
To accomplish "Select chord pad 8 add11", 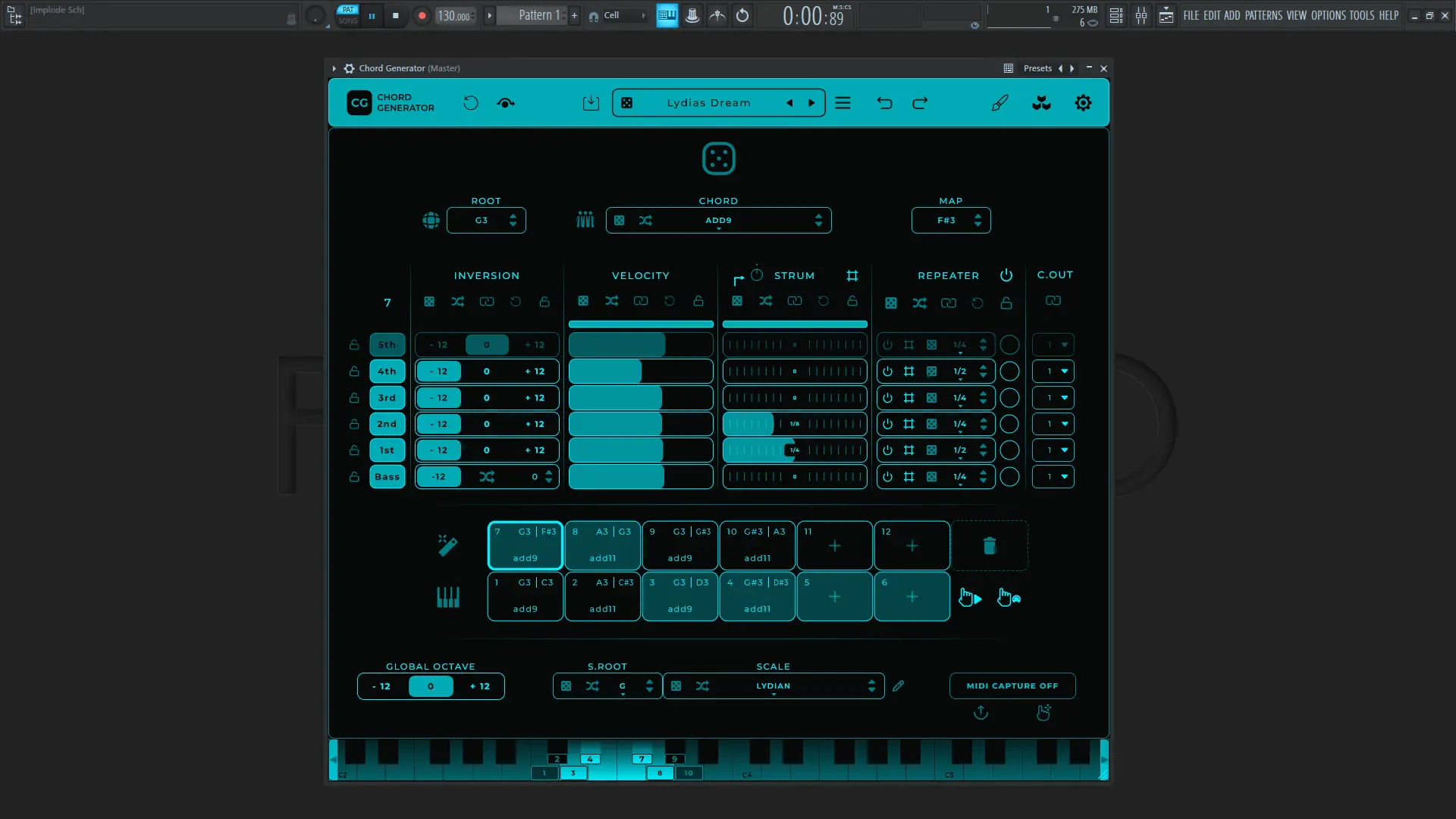I will 602,545.
